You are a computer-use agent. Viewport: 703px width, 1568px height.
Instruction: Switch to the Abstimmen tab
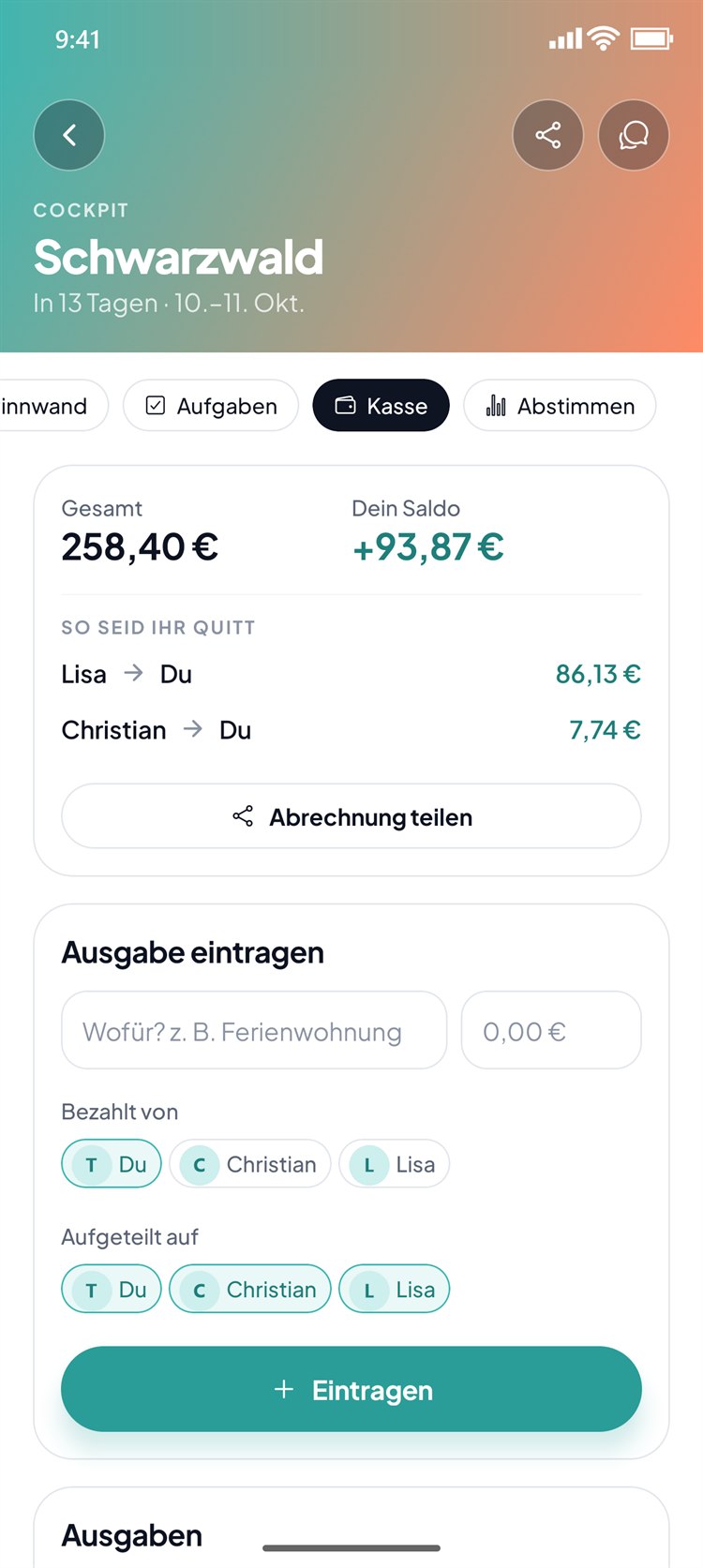coord(560,406)
